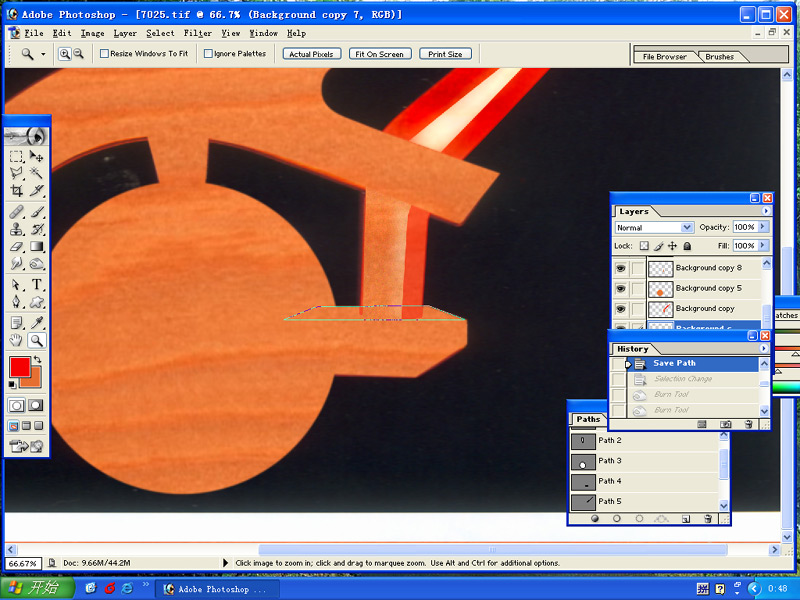Select the Healing Brush tool
Image resolution: width=800 pixels, height=600 pixels.
[x=16, y=211]
